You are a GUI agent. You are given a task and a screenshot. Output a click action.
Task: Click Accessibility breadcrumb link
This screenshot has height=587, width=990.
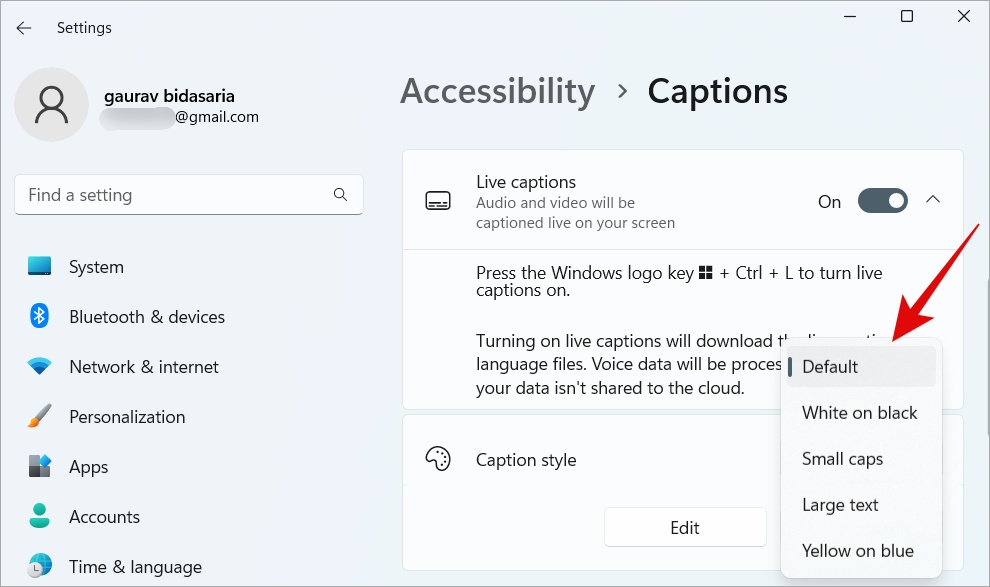click(498, 92)
